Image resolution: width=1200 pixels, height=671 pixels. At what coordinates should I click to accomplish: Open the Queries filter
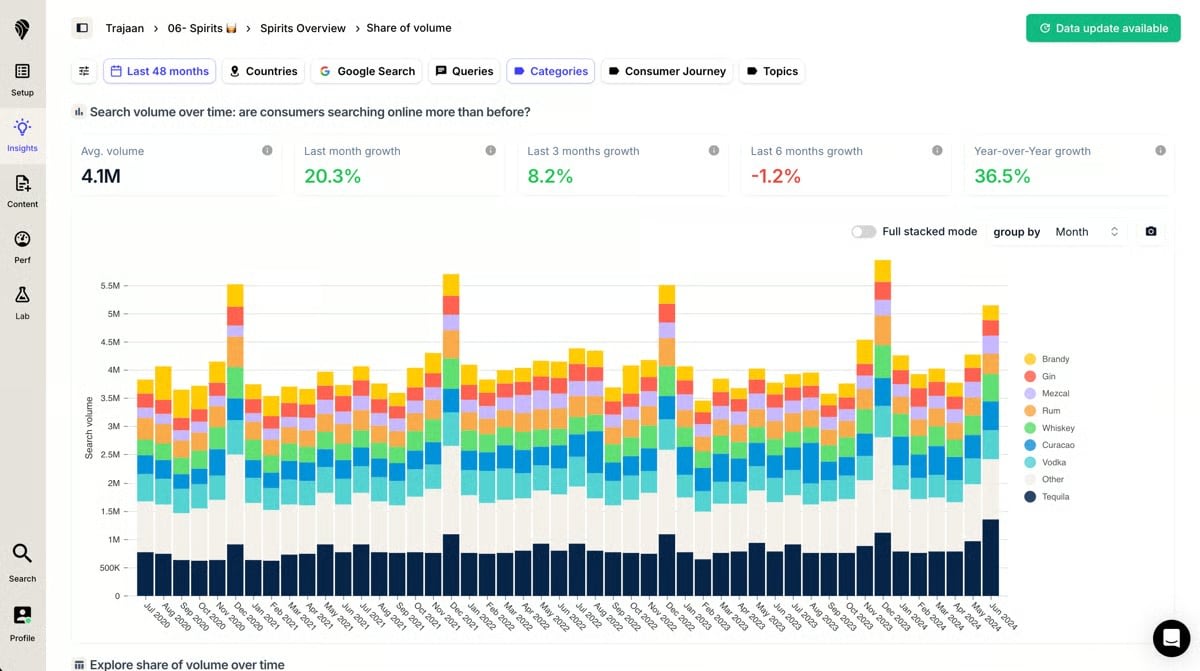tap(464, 71)
